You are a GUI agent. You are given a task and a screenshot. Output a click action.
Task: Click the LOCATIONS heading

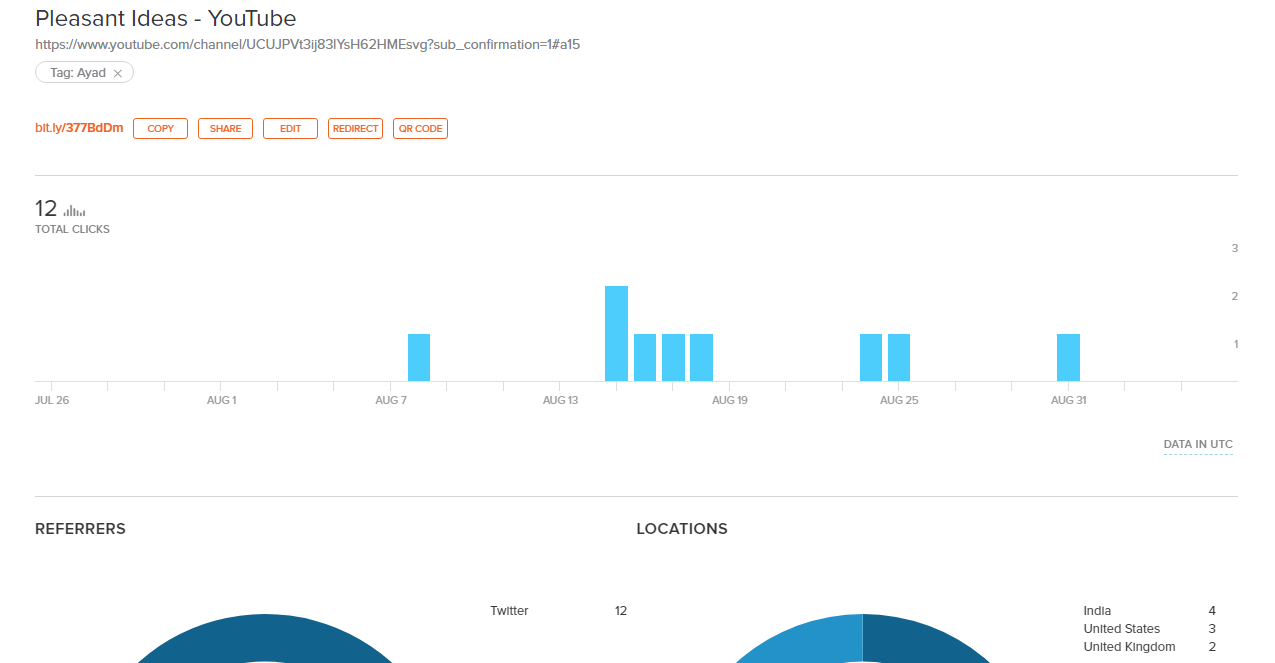[x=682, y=529]
